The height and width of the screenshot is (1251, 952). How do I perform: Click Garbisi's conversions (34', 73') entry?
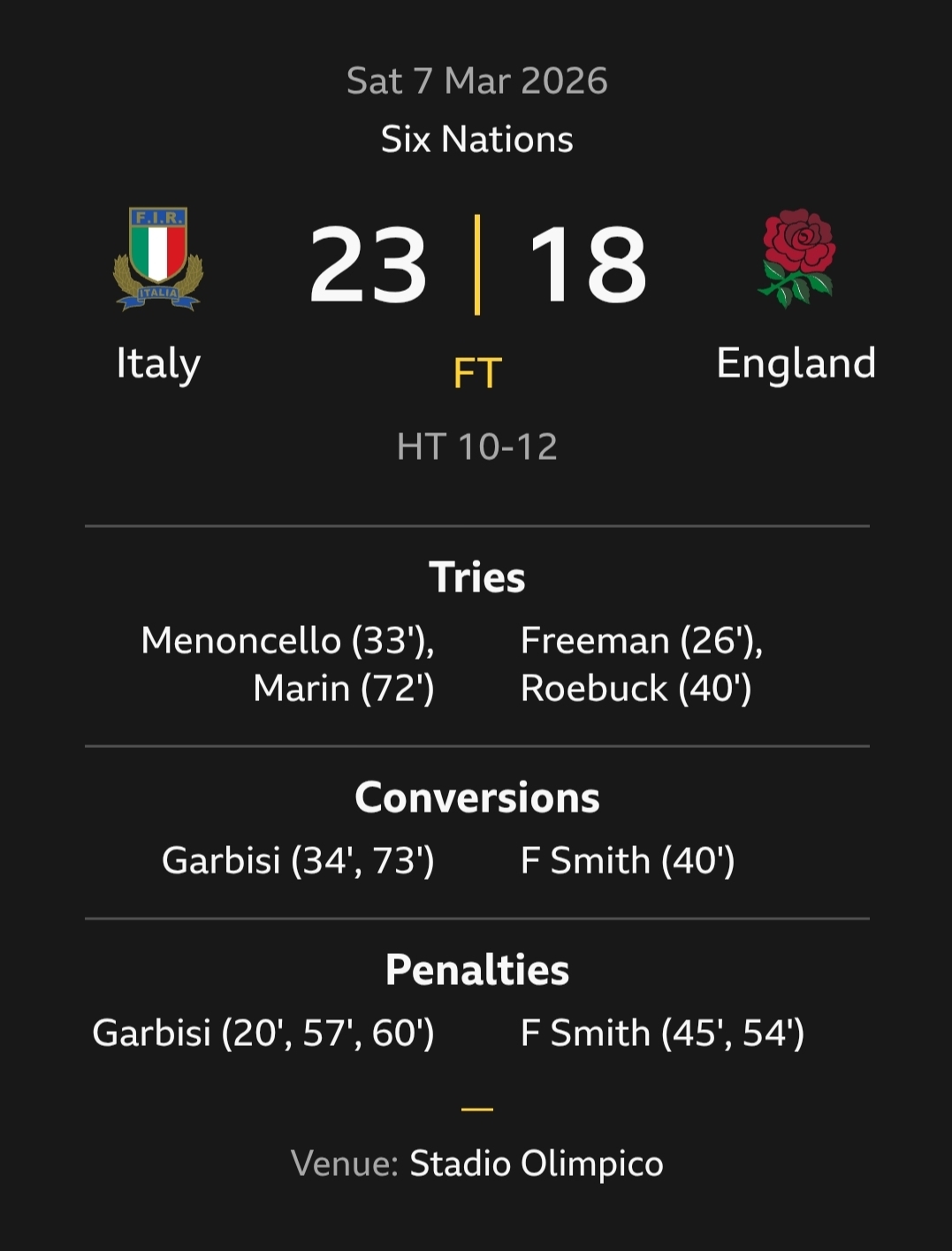(298, 860)
